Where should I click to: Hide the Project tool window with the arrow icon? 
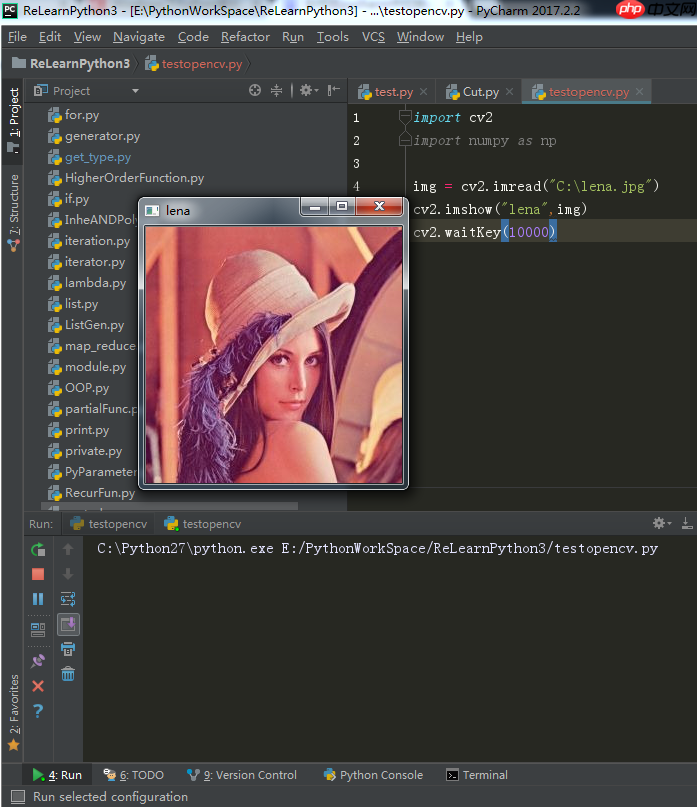334,91
